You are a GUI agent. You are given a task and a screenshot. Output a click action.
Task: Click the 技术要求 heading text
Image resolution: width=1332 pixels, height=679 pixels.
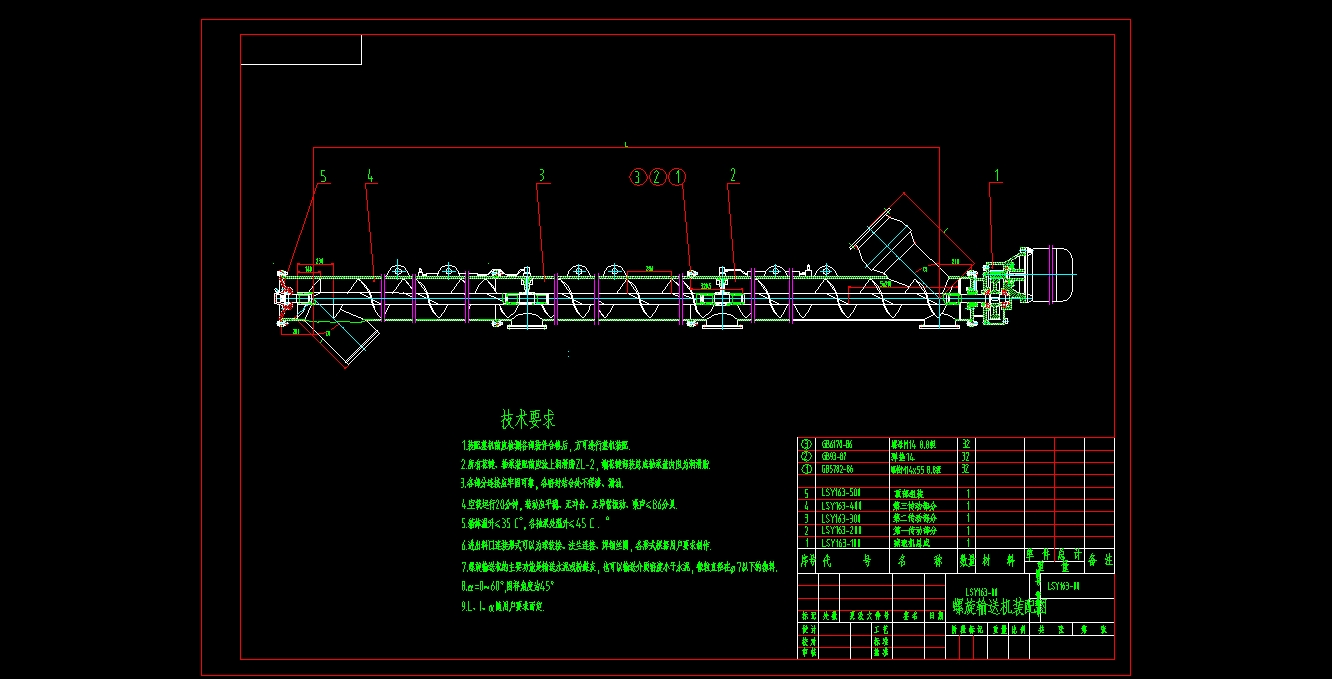[x=528, y=419]
